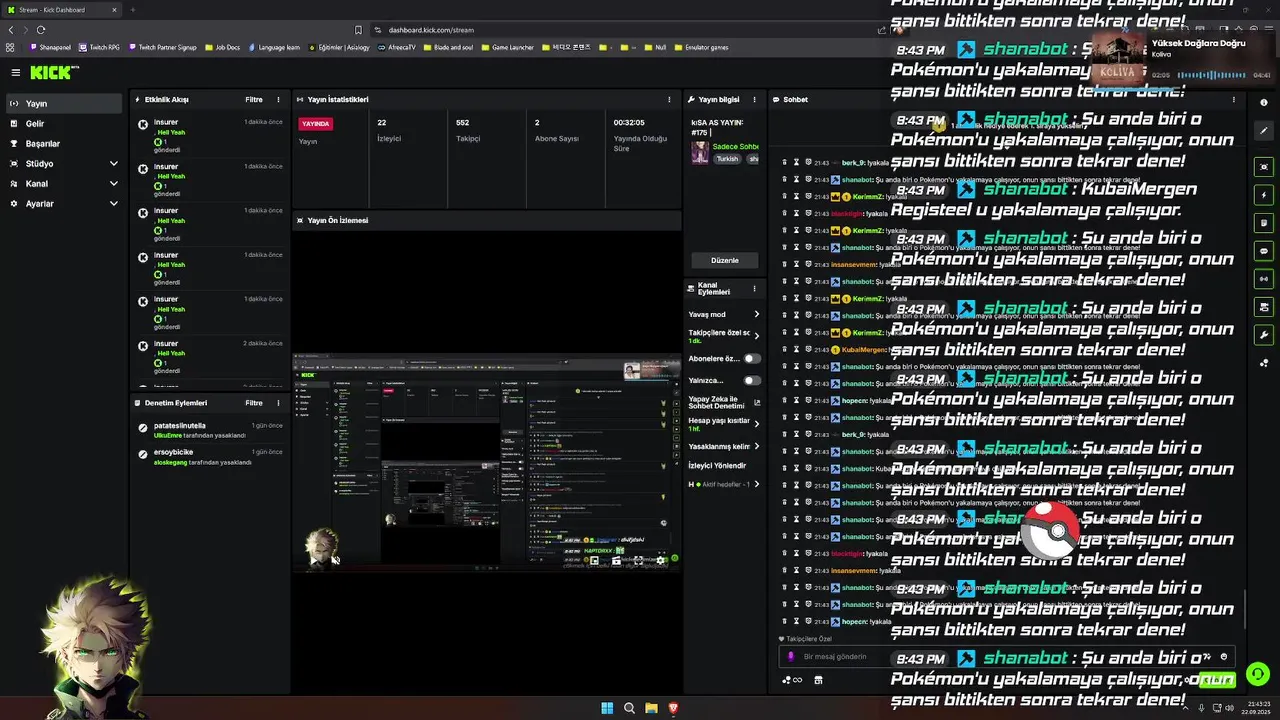Click the Turkish language tag
The width and height of the screenshot is (1280, 720).
727,159
